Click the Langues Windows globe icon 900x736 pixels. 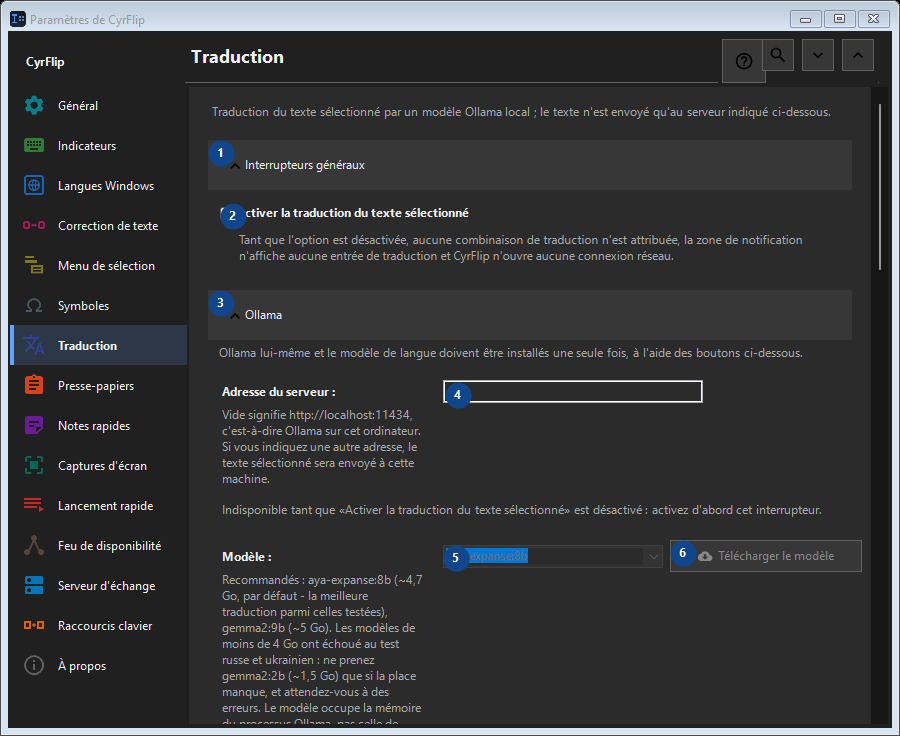pos(34,185)
